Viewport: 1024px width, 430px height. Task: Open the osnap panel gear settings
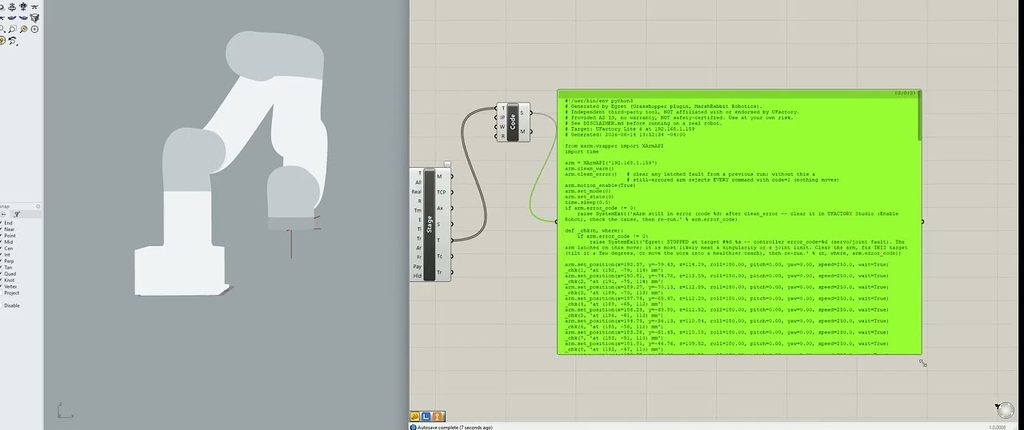(x=38, y=207)
